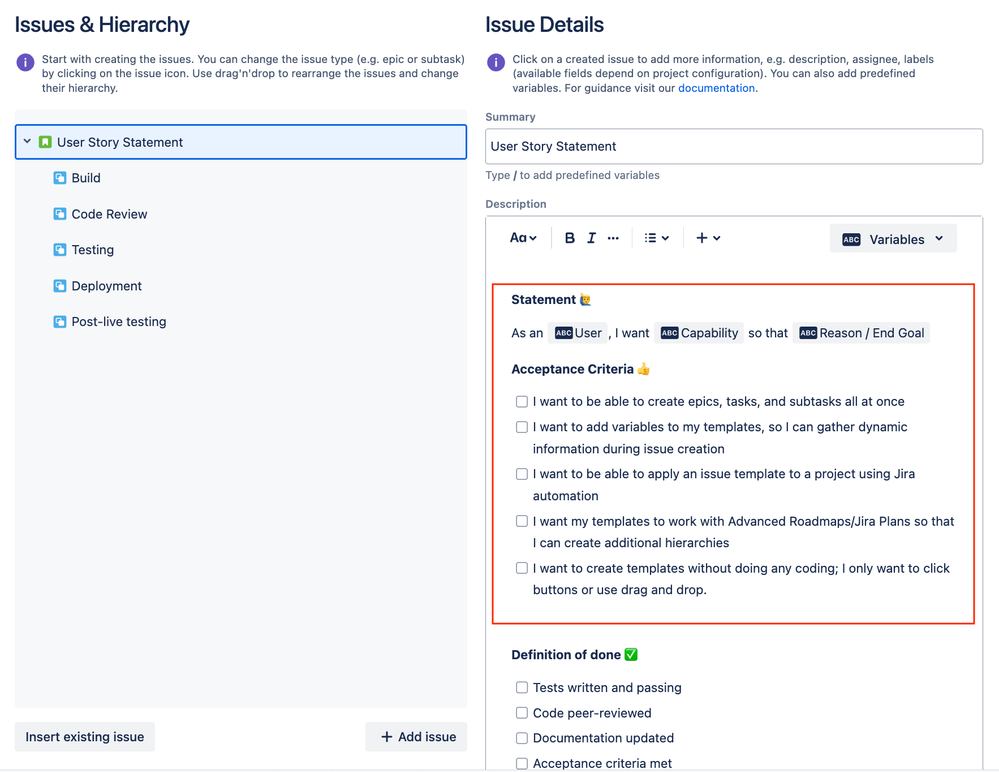Open the documentation link

coord(715,87)
